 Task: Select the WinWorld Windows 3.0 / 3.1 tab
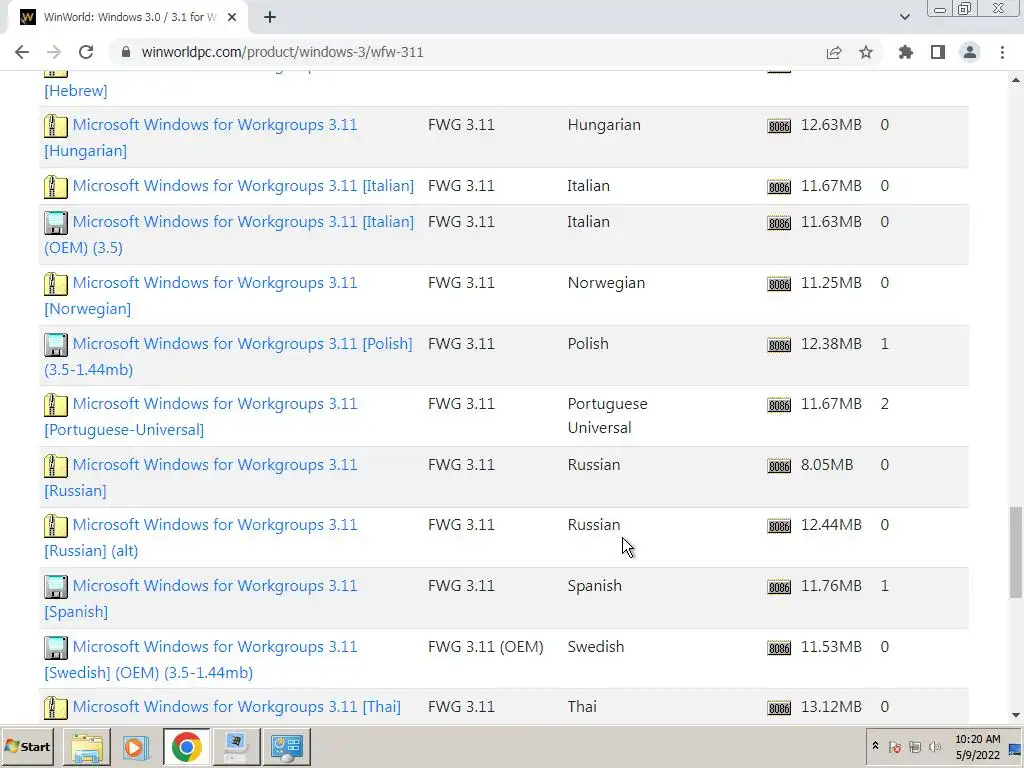coord(128,17)
